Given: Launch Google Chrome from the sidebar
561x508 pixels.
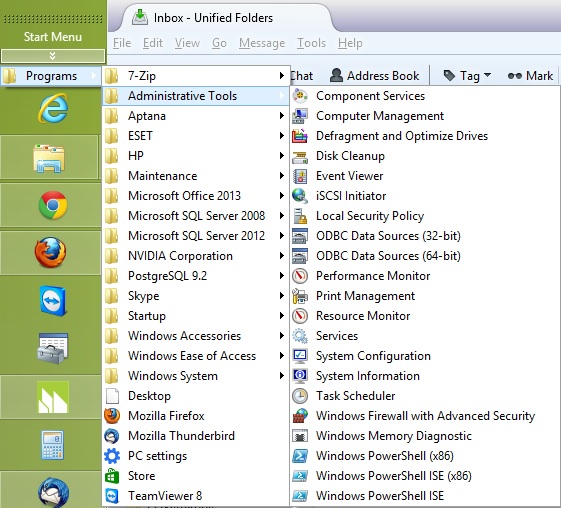Looking at the screenshot, I should 53,205.
